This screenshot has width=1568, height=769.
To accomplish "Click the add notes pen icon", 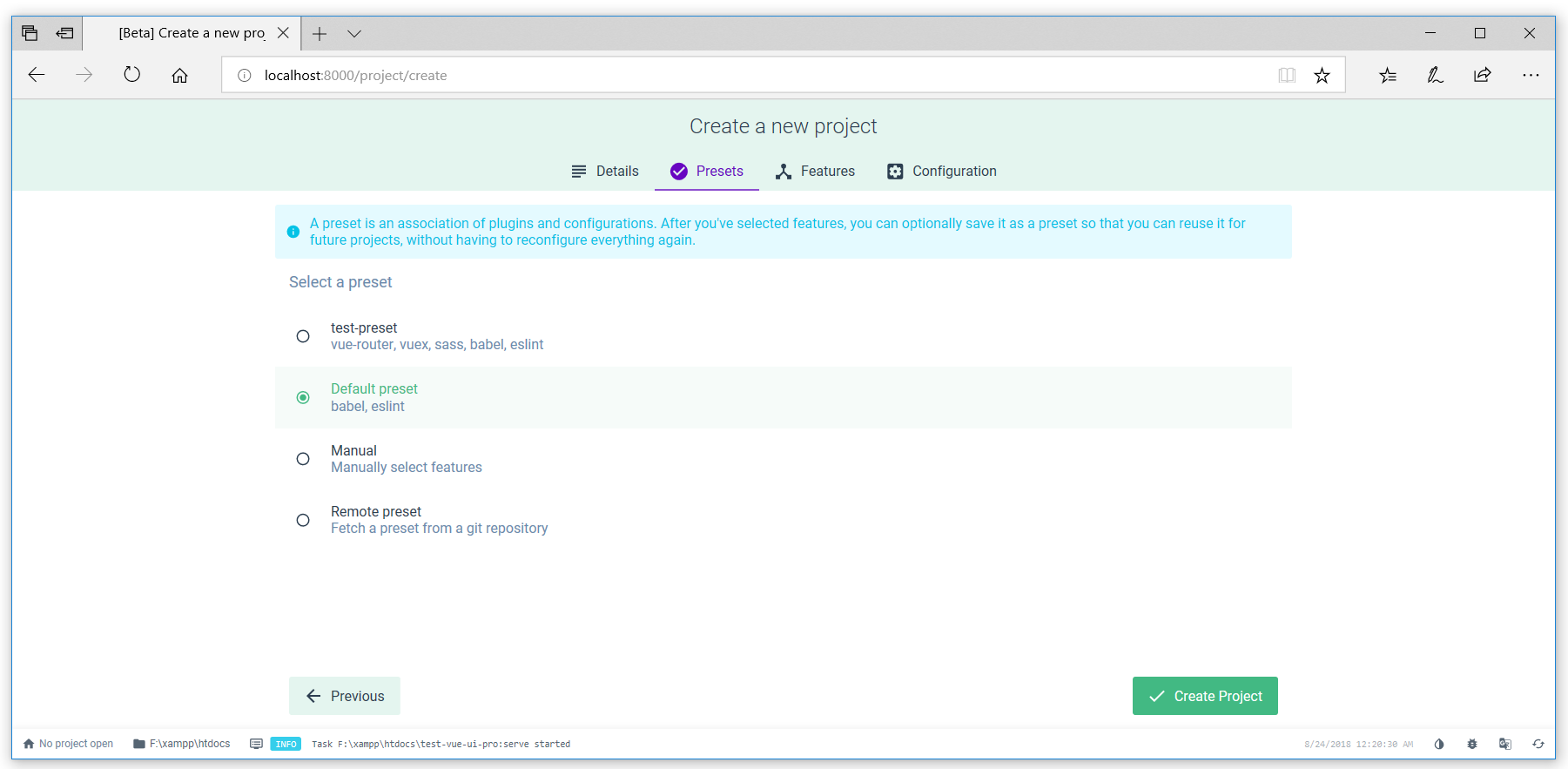I will click(1435, 75).
